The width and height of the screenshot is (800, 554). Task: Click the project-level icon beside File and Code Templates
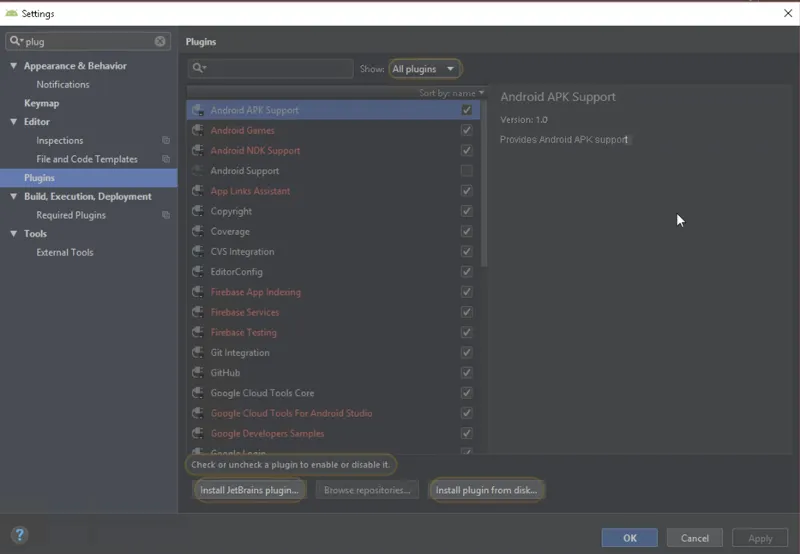point(166,159)
